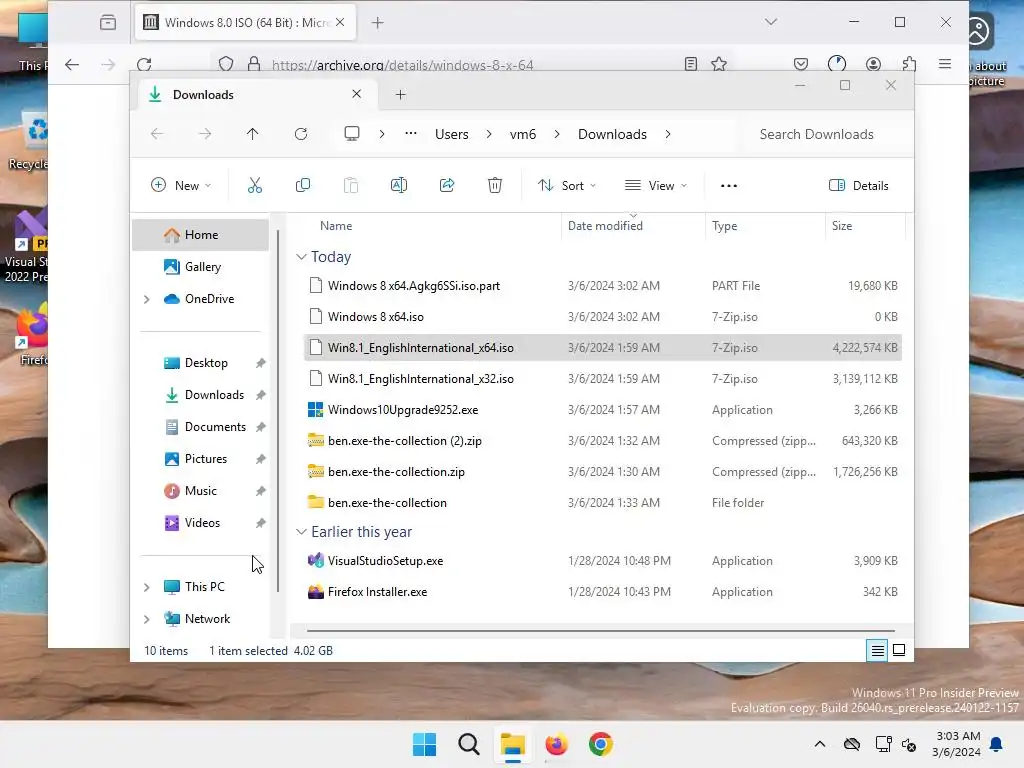Open the Sort dropdown
The image size is (1024, 768).
[566, 185]
